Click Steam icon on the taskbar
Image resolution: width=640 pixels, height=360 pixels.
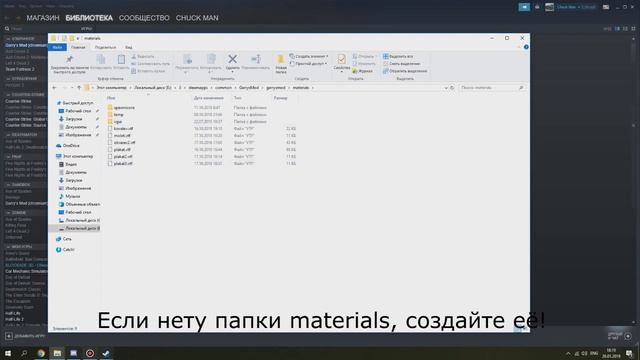click(x=106, y=353)
